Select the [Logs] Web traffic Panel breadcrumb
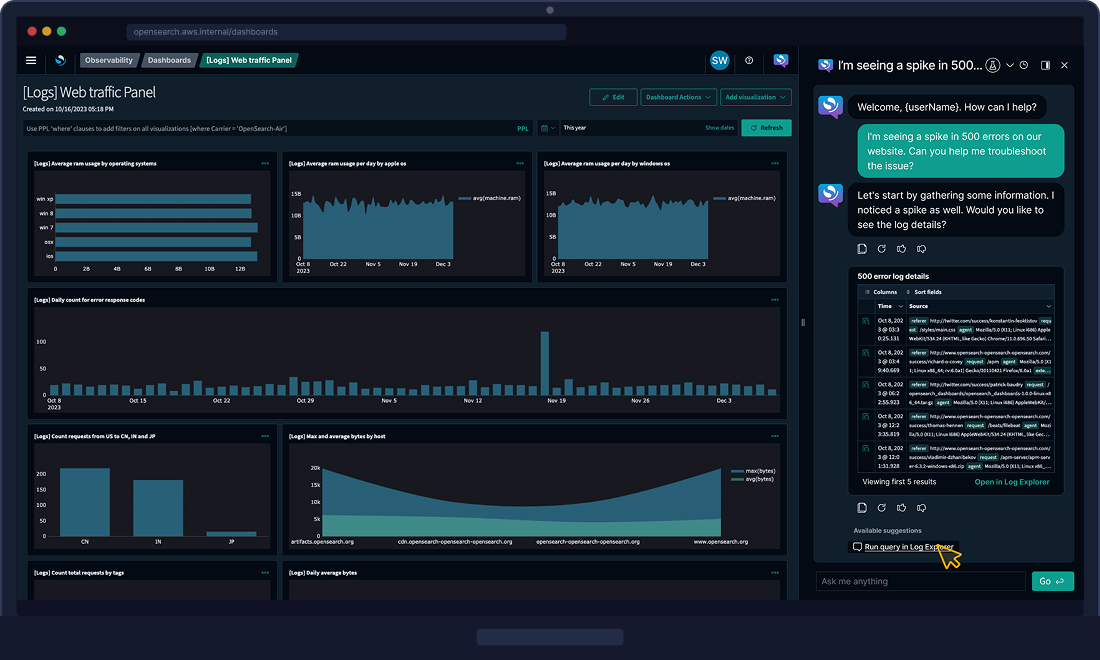Image resolution: width=1100 pixels, height=660 pixels. 248,60
